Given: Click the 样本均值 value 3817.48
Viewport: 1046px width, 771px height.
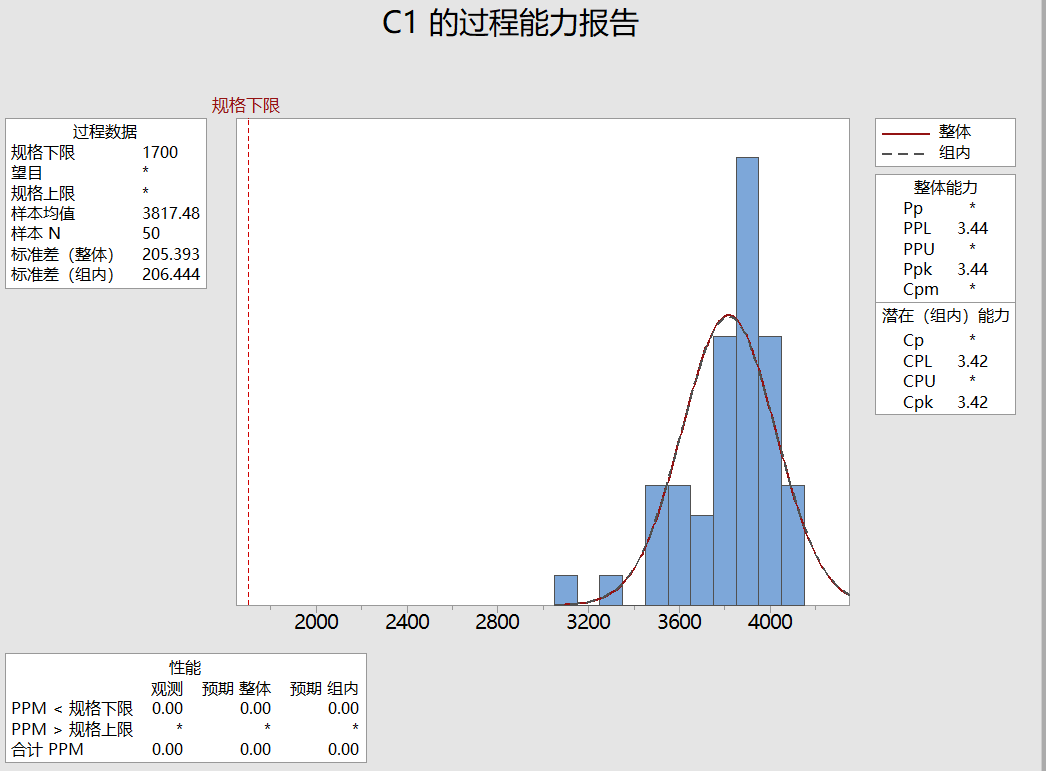Looking at the screenshot, I should [x=174, y=213].
